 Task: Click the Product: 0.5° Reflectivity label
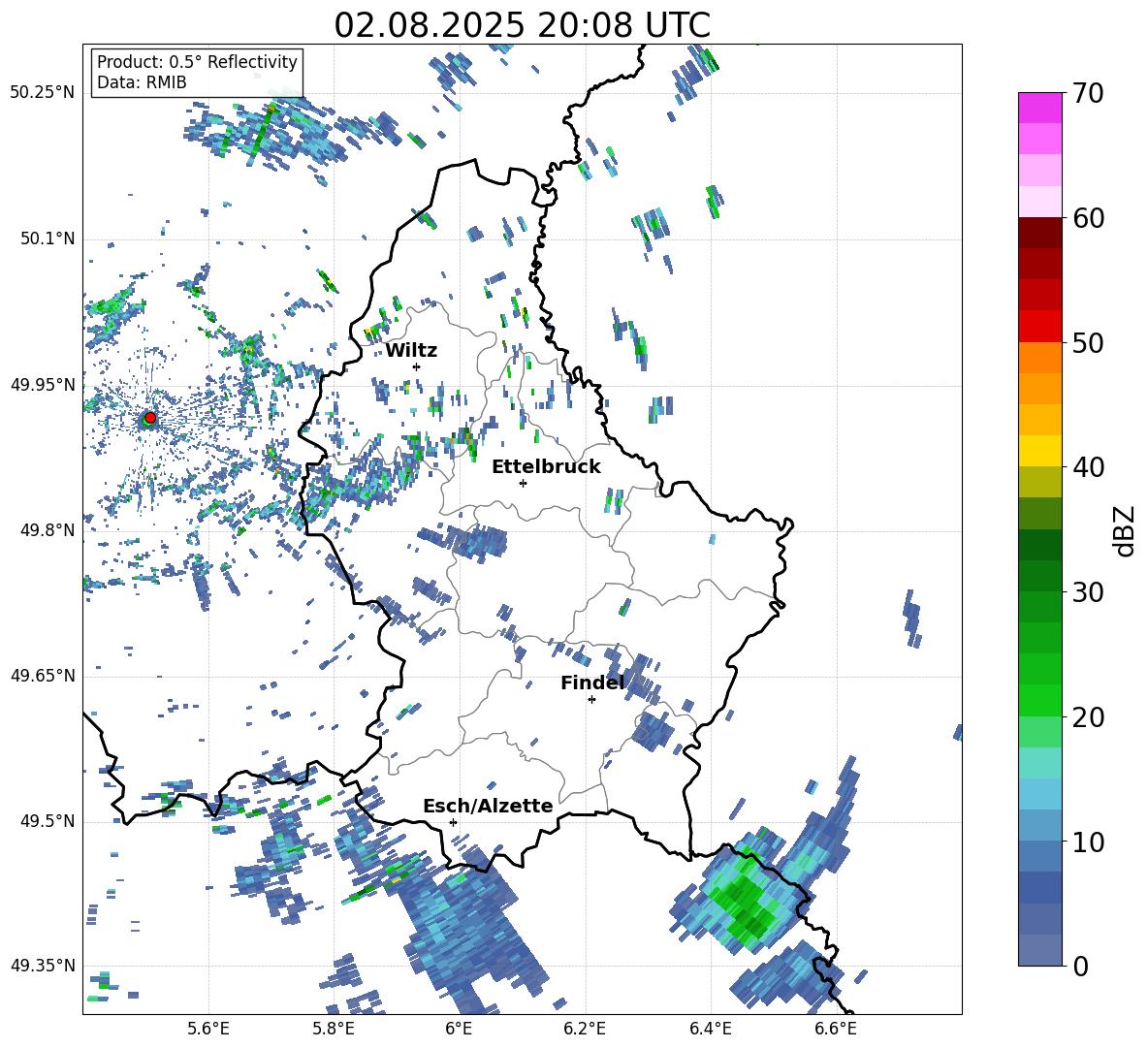197,61
